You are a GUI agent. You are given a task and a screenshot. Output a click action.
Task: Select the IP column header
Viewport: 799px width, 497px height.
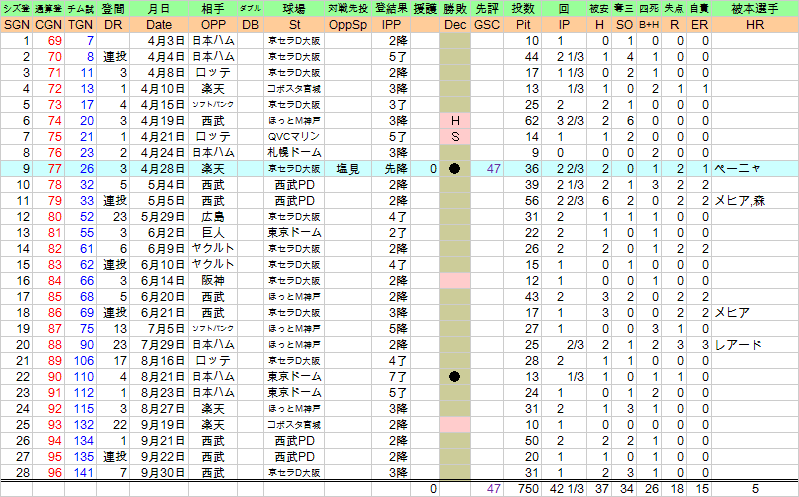(564, 25)
